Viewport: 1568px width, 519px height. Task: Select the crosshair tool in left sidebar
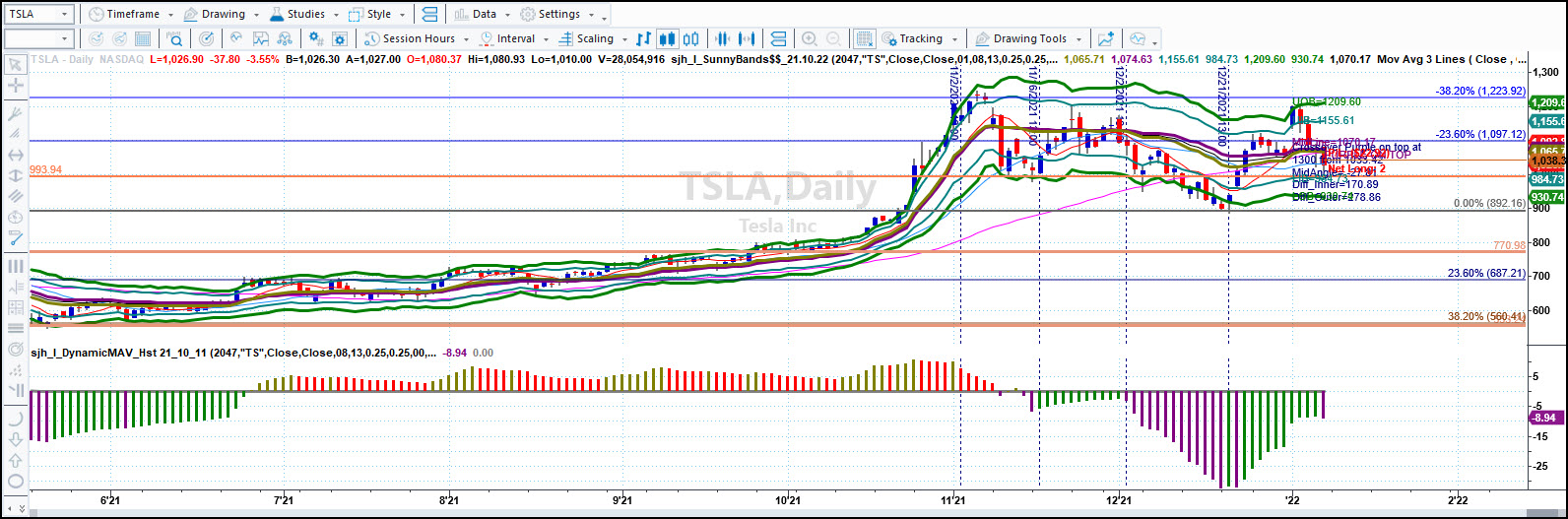(16, 86)
